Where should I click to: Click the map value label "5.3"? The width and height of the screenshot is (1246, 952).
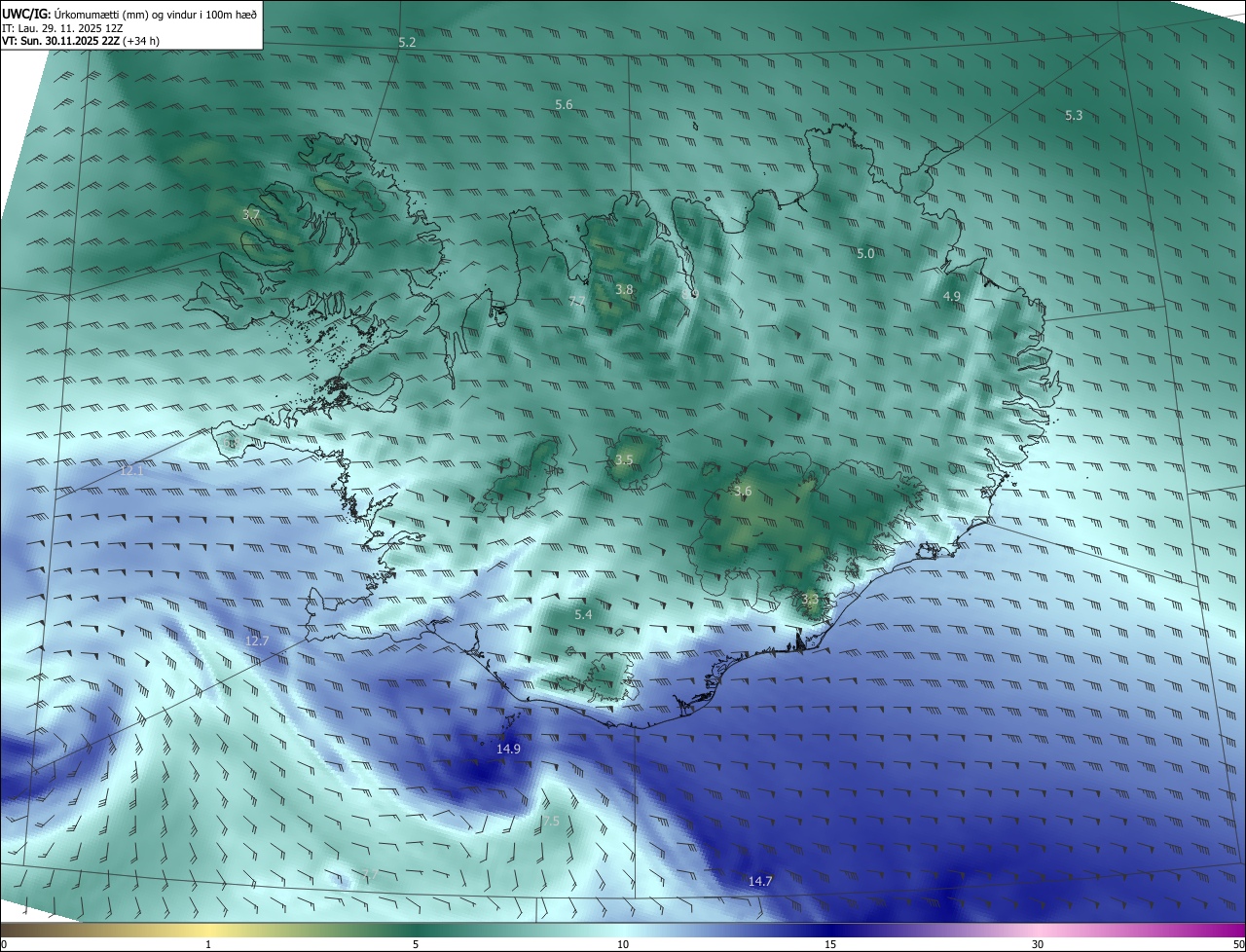(x=1074, y=115)
